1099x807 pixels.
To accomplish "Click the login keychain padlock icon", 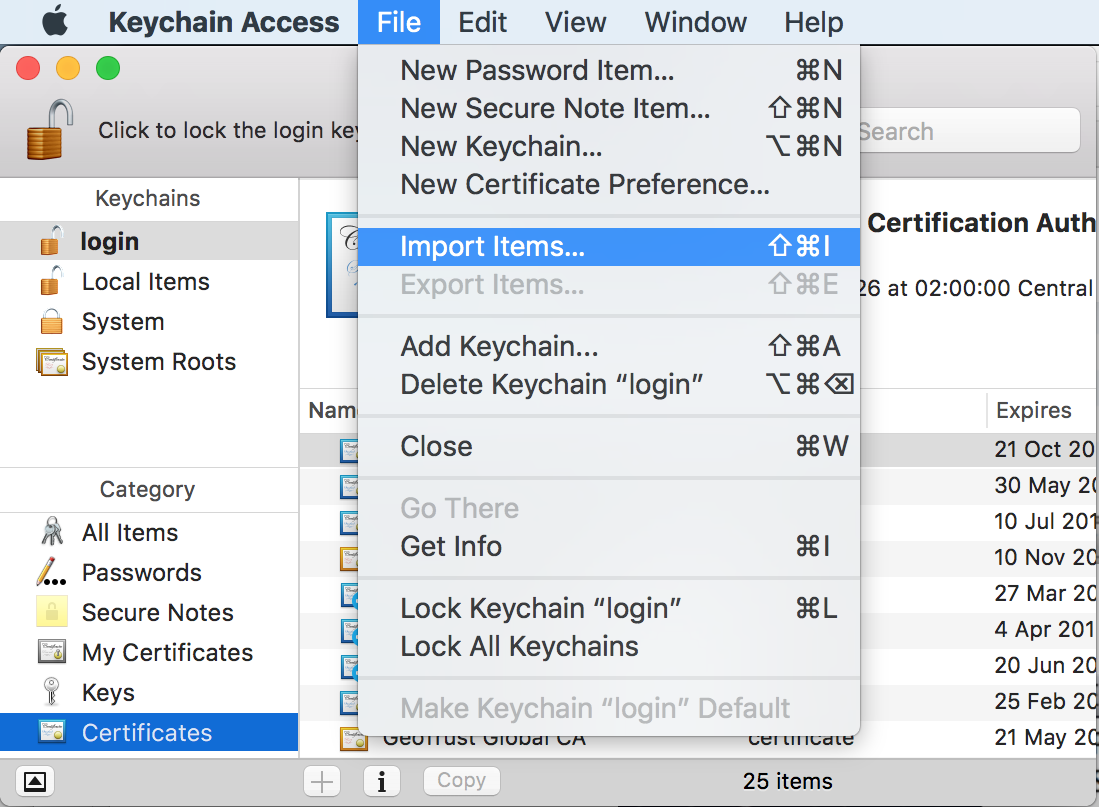I will pyautogui.click(x=52, y=240).
